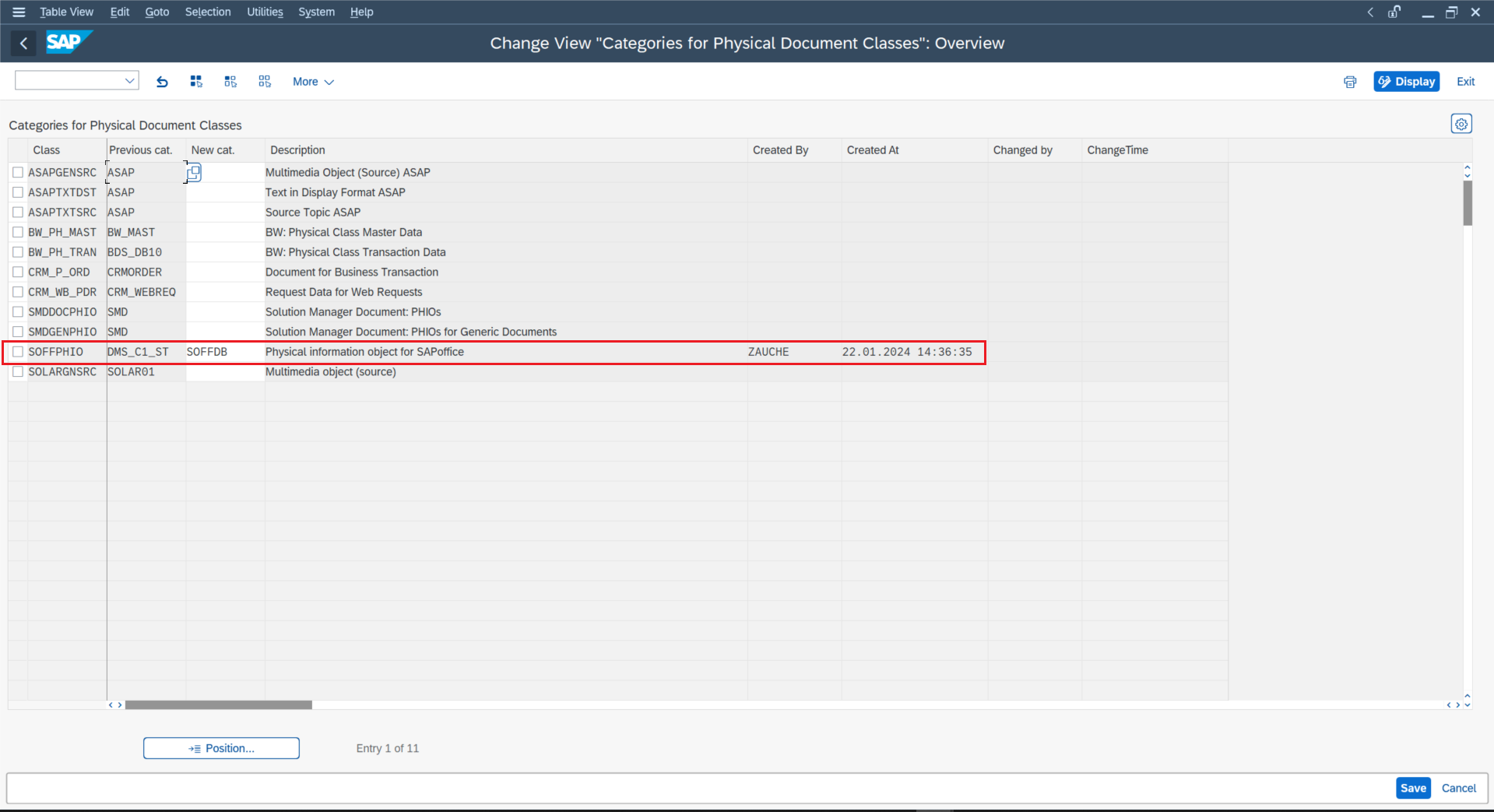Check the BW_PH_TRAN row checkbox
Viewport: 1494px width, 812px height.
[18, 252]
